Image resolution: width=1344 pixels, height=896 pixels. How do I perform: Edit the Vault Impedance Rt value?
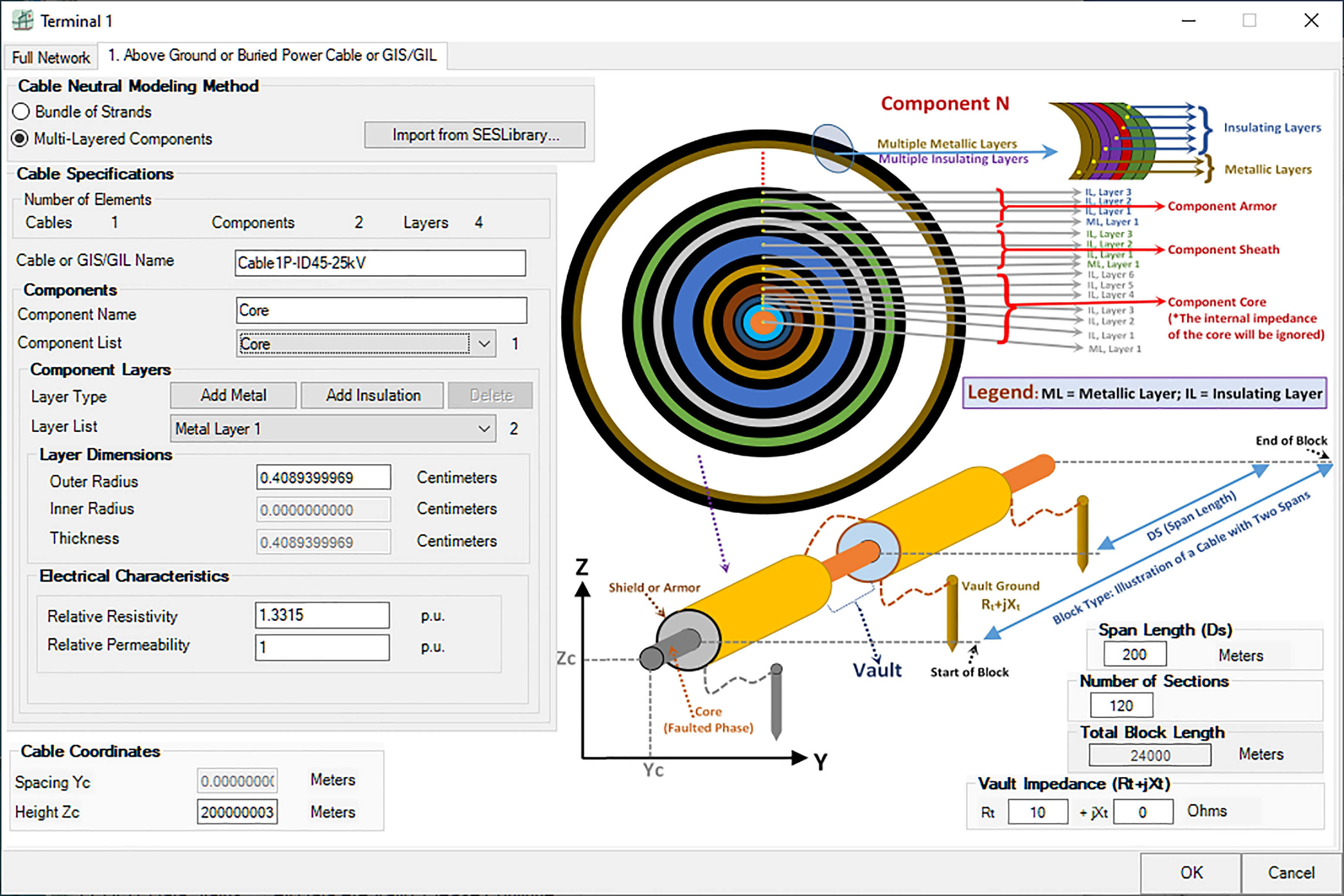point(1038,812)
